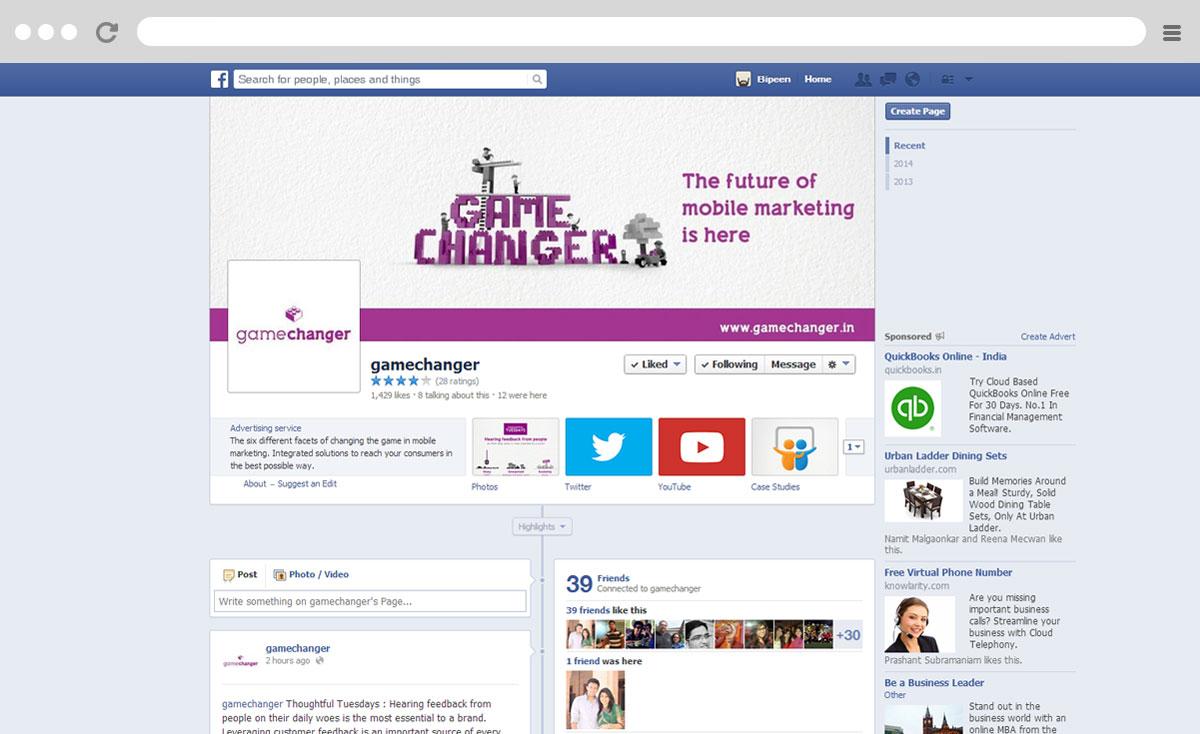The height and width of the screenshot is (734, 1200).
Task: Switch to the Photo / Video tab
Action: pos(311,575)
